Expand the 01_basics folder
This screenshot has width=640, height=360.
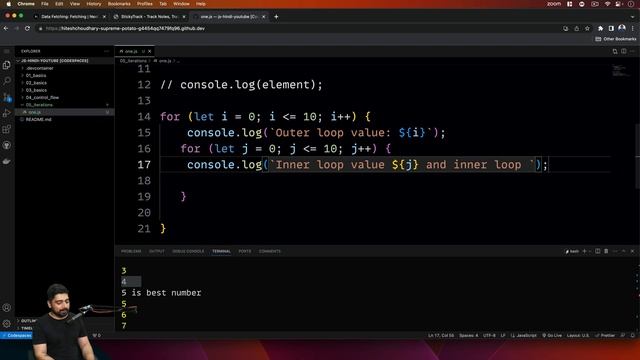(x=64, y=76)
